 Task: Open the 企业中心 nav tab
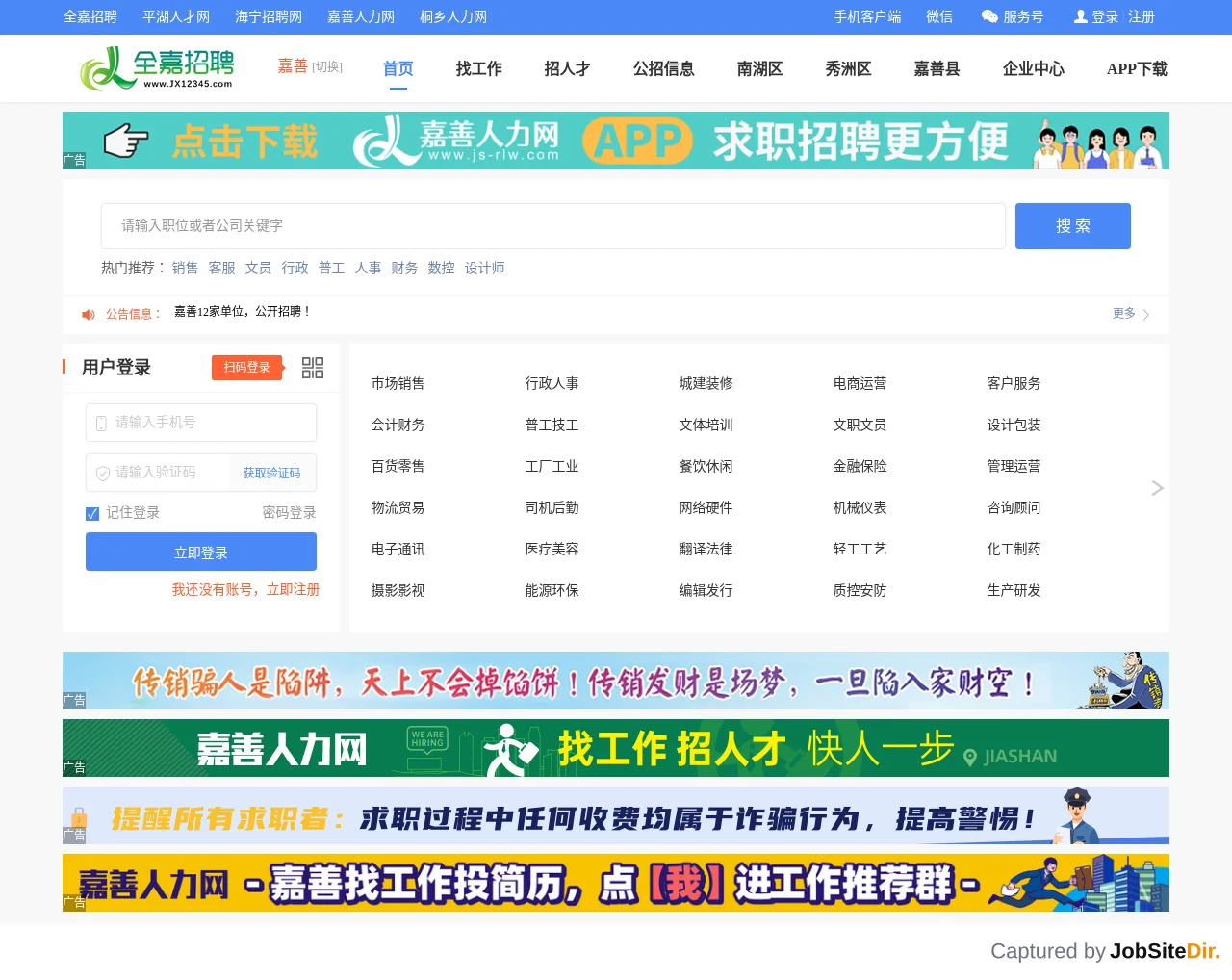point(1034,69)
